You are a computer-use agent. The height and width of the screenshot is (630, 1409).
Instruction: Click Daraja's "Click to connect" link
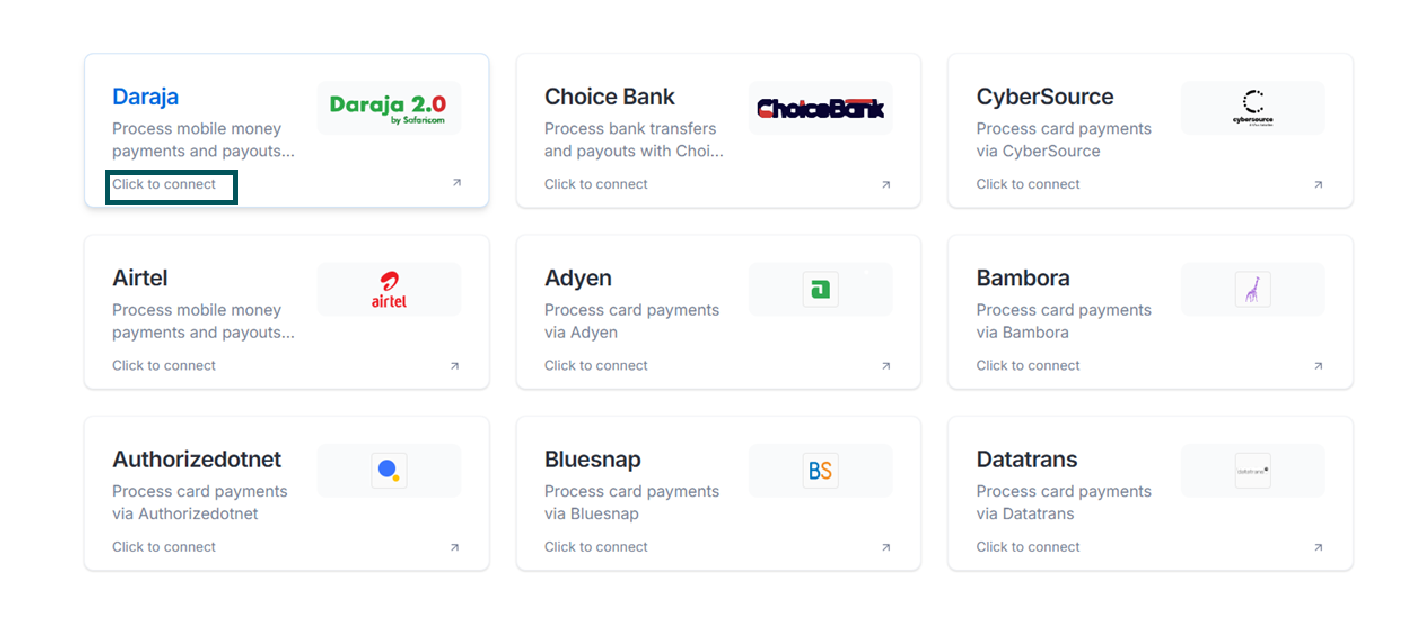(164, 185)
